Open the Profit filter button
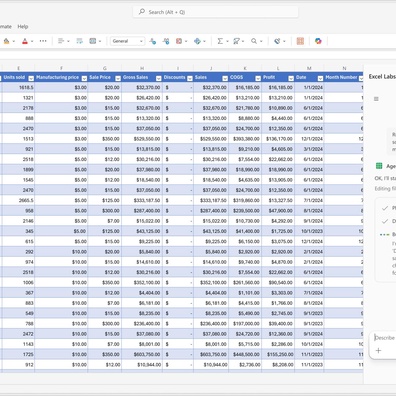 (x=291, y=78)
